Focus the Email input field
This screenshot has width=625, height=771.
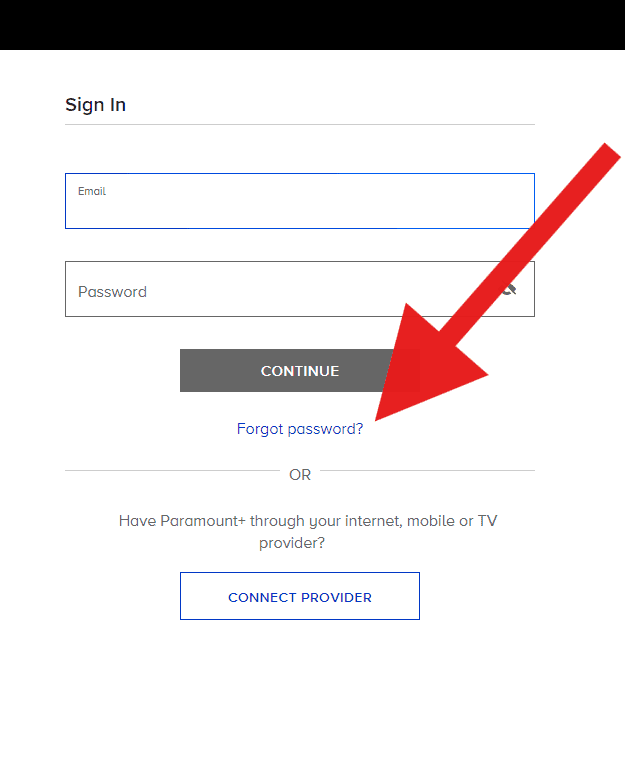coord(300,208)
